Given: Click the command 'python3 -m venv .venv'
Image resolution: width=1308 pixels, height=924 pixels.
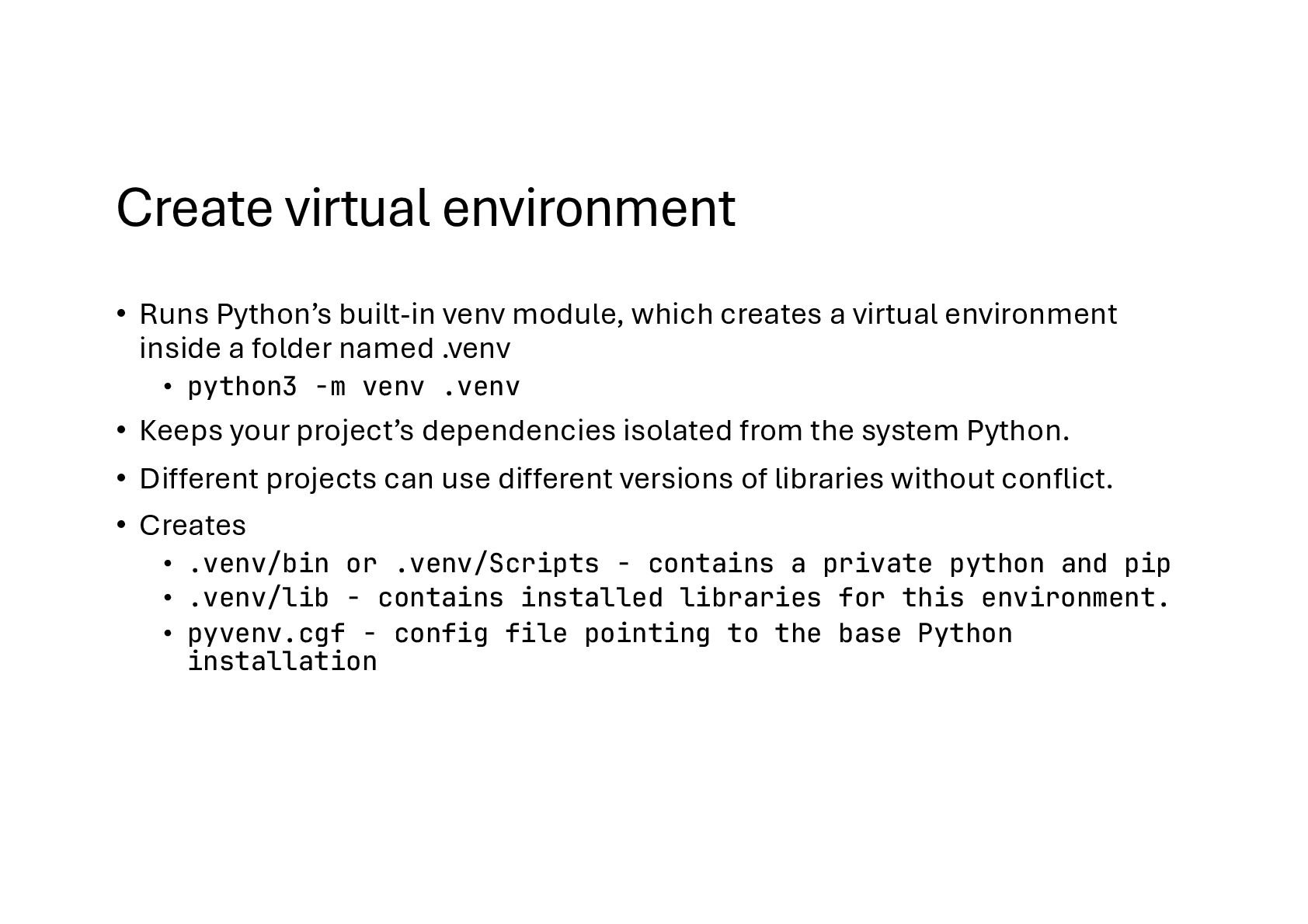Looking at the screenshot, I should coord(353,387).
